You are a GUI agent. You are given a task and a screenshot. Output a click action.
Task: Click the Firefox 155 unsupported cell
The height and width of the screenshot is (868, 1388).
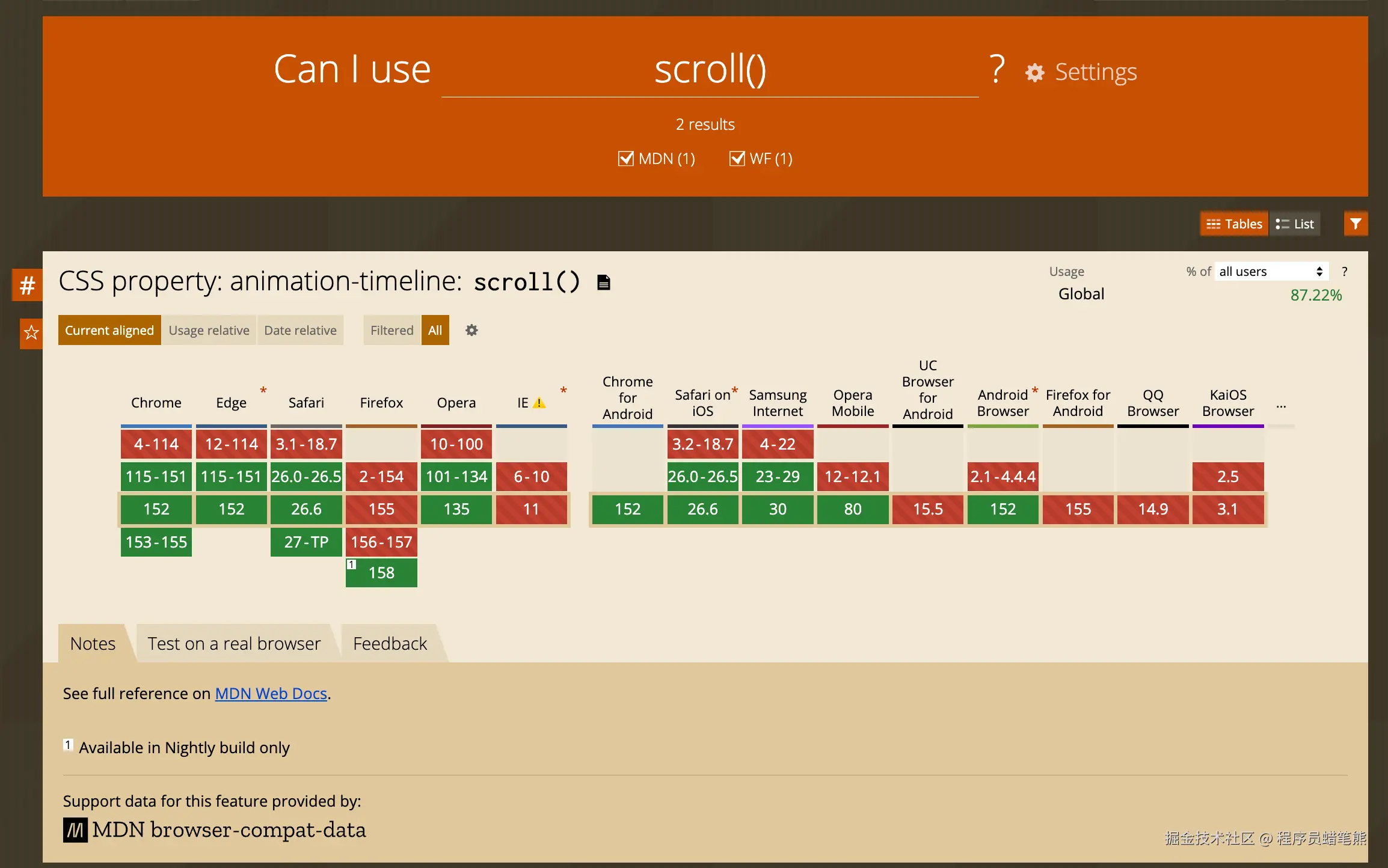click(x=381, y=509)
